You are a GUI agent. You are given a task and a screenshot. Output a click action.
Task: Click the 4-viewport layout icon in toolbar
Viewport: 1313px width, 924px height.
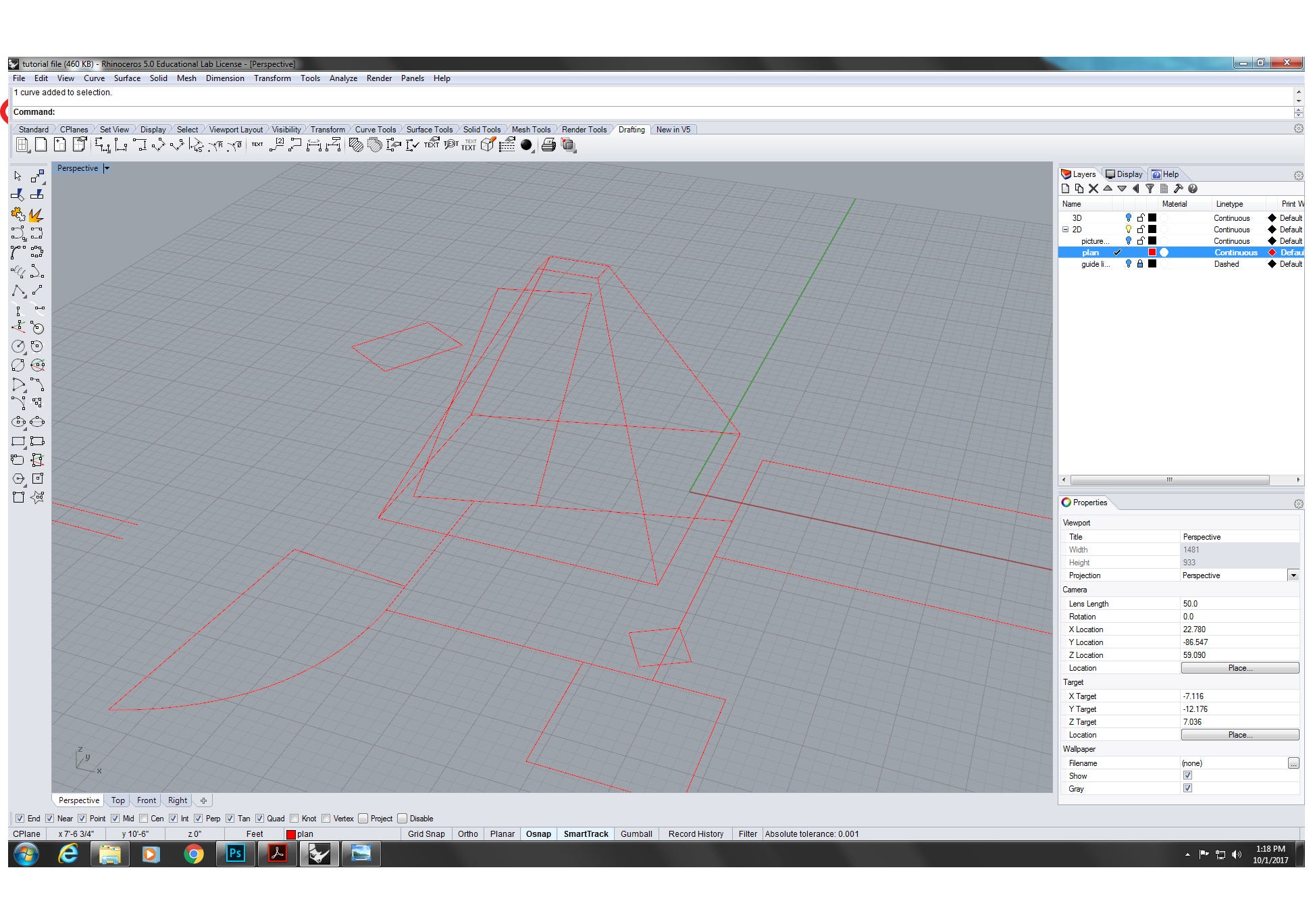[x=22, y=145]
